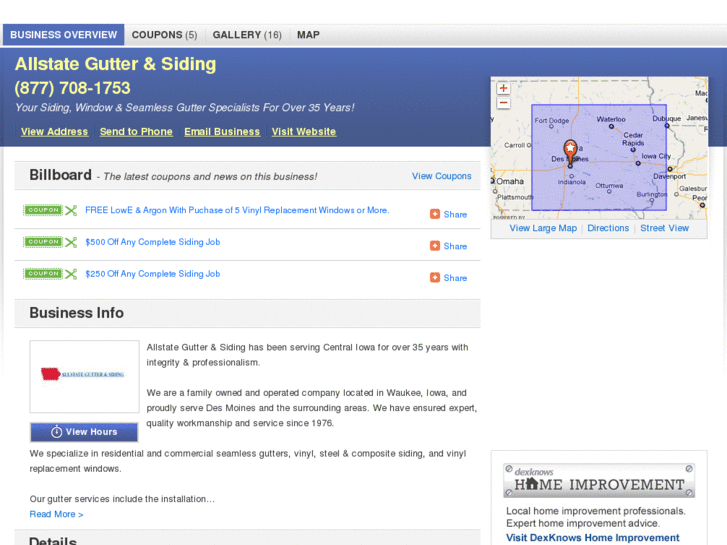This screenshot has height=545, width=727.
Task: Expand the description with Read More
Action: click(x=56, y=514)
